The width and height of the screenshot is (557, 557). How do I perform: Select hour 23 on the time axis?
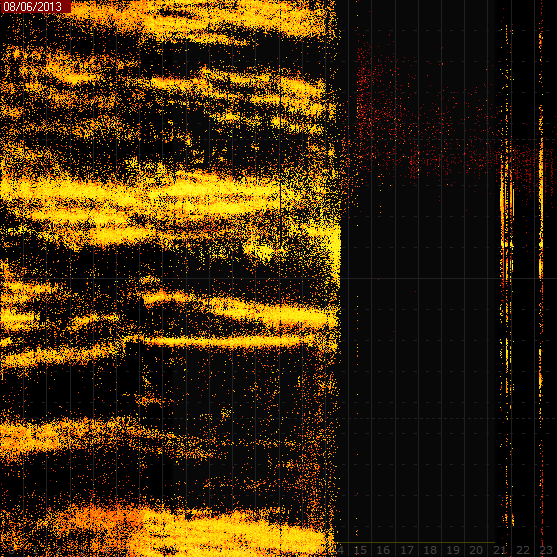pyautogui.click(x=546, y=550)
